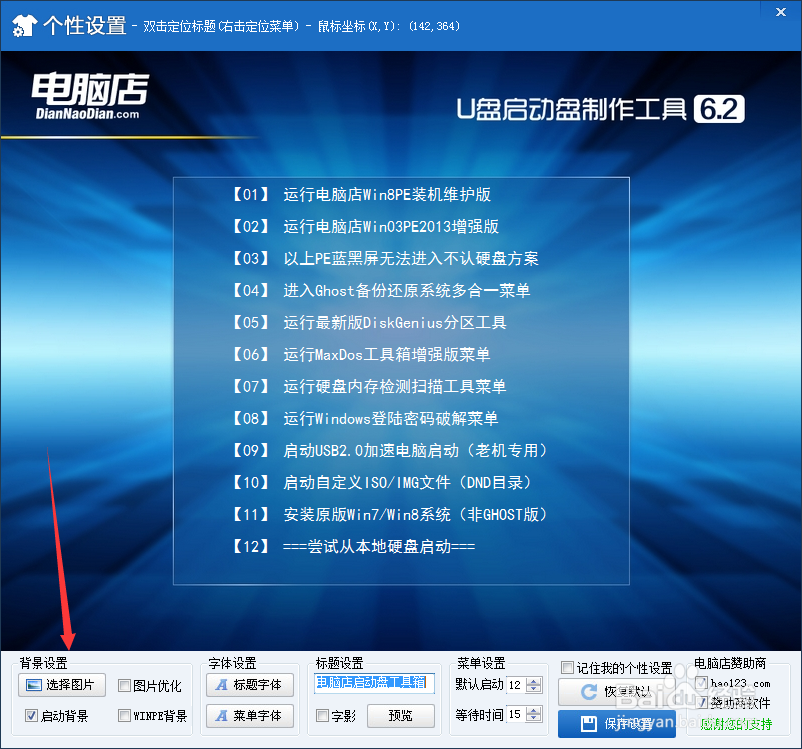Image resolution: width=802 pixels, height=749 pixels.
Task: Select menu item 10 自定义ISO/IMG文件
Action: 382,482
